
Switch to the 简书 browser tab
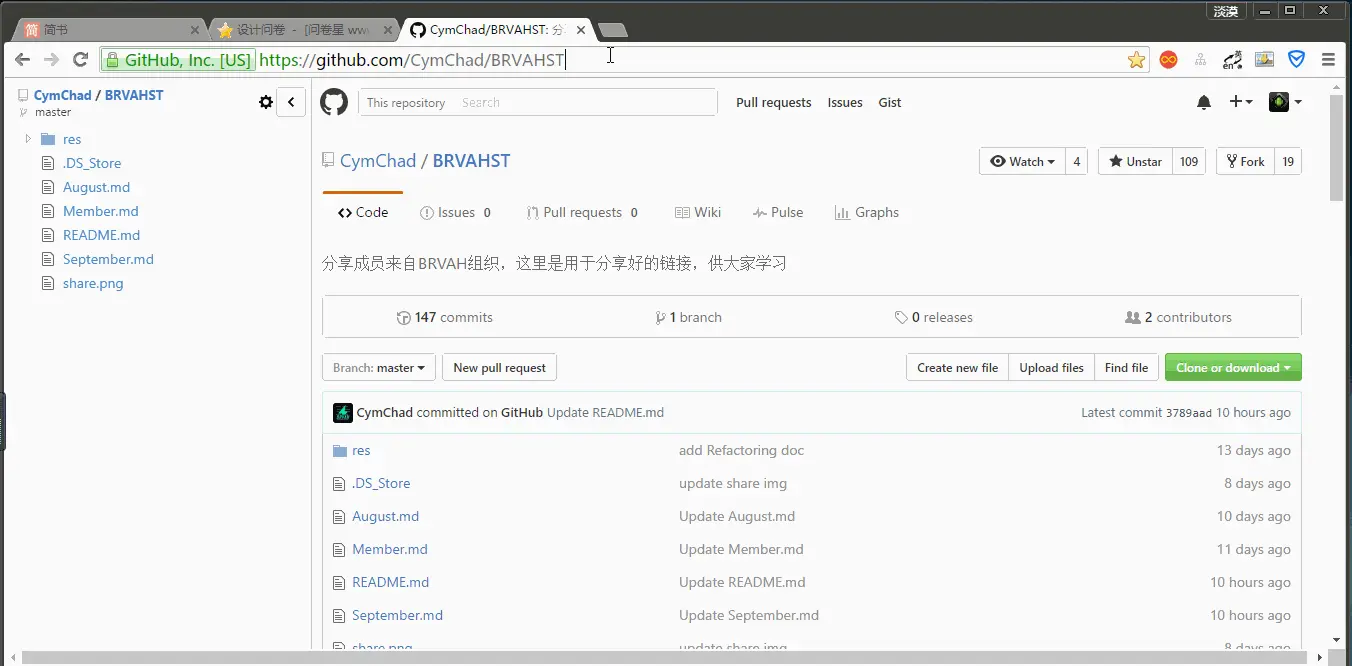tap(111, 30)
